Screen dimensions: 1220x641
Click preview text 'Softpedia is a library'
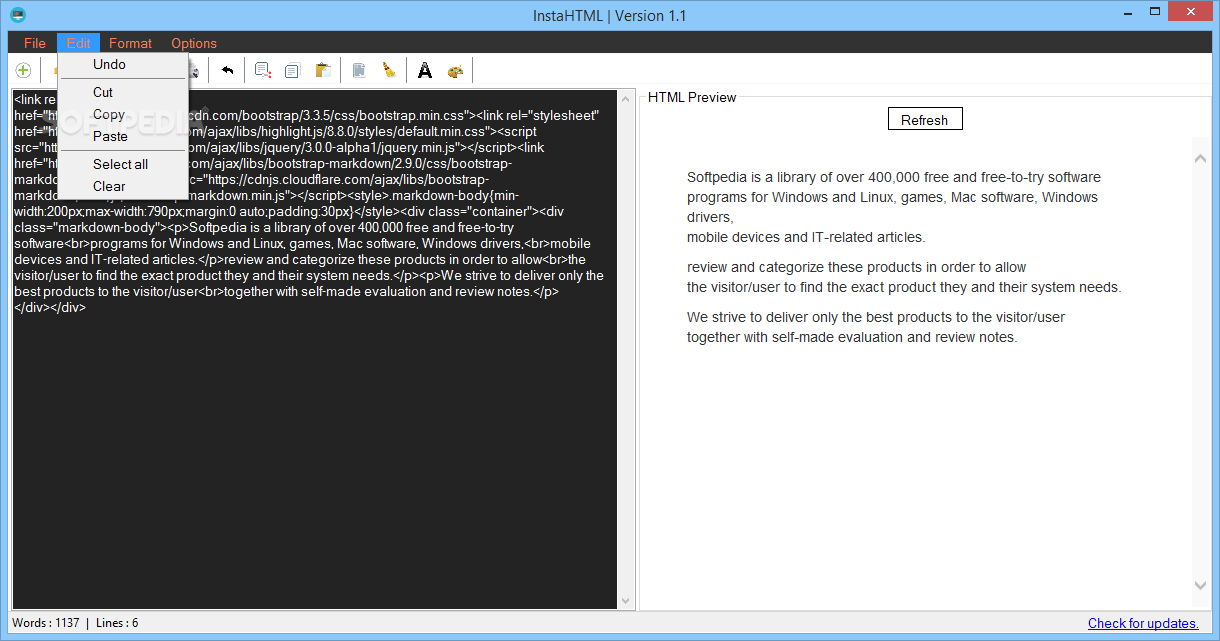pos(756,177)
